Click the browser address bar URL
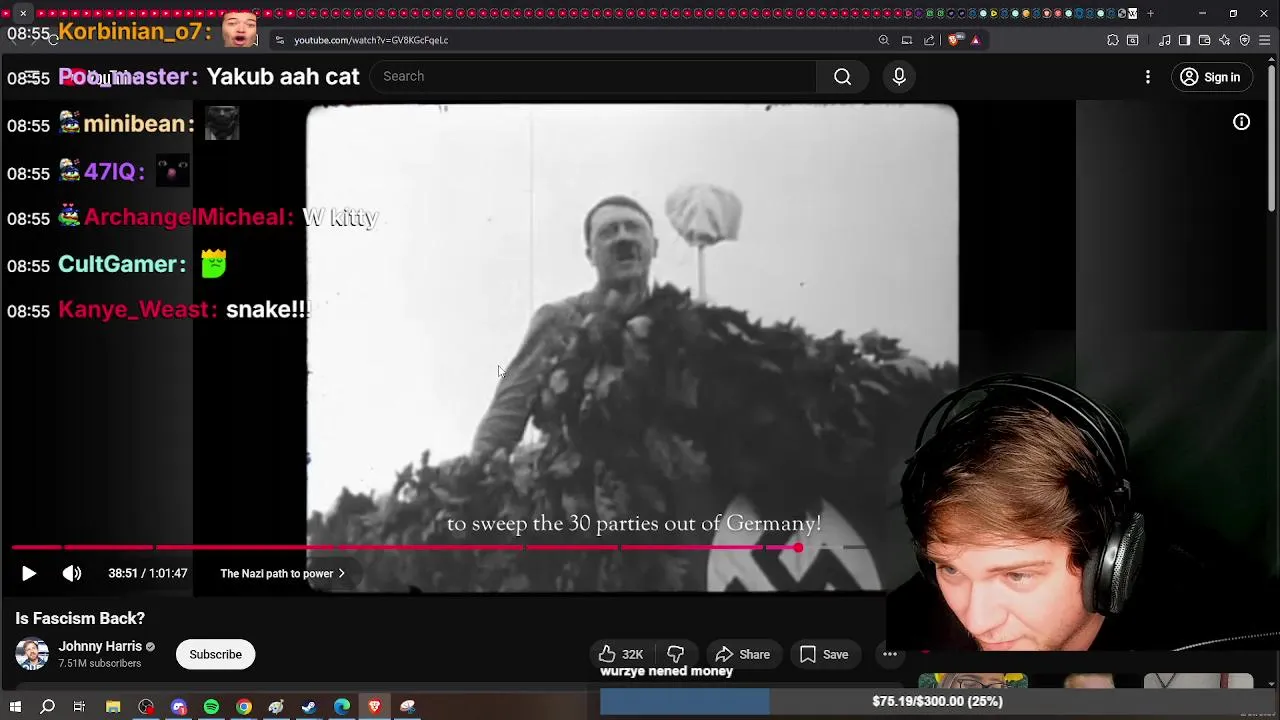Viewport: 1280px width, 720px height. (371, 40)
